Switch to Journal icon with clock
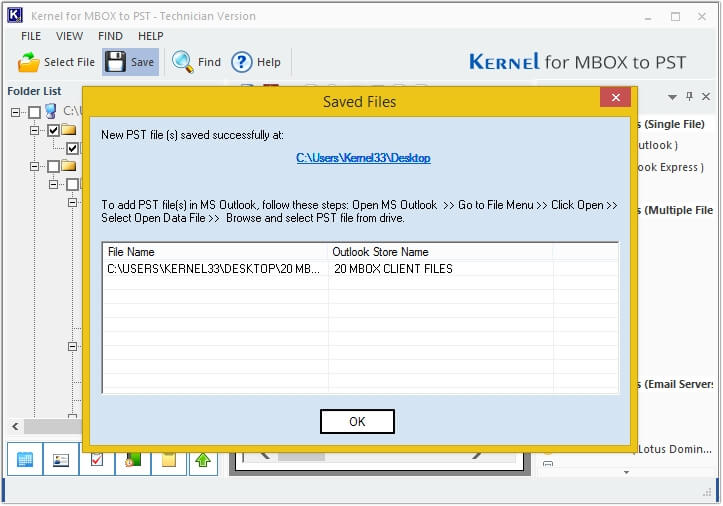 click(133, 460)
